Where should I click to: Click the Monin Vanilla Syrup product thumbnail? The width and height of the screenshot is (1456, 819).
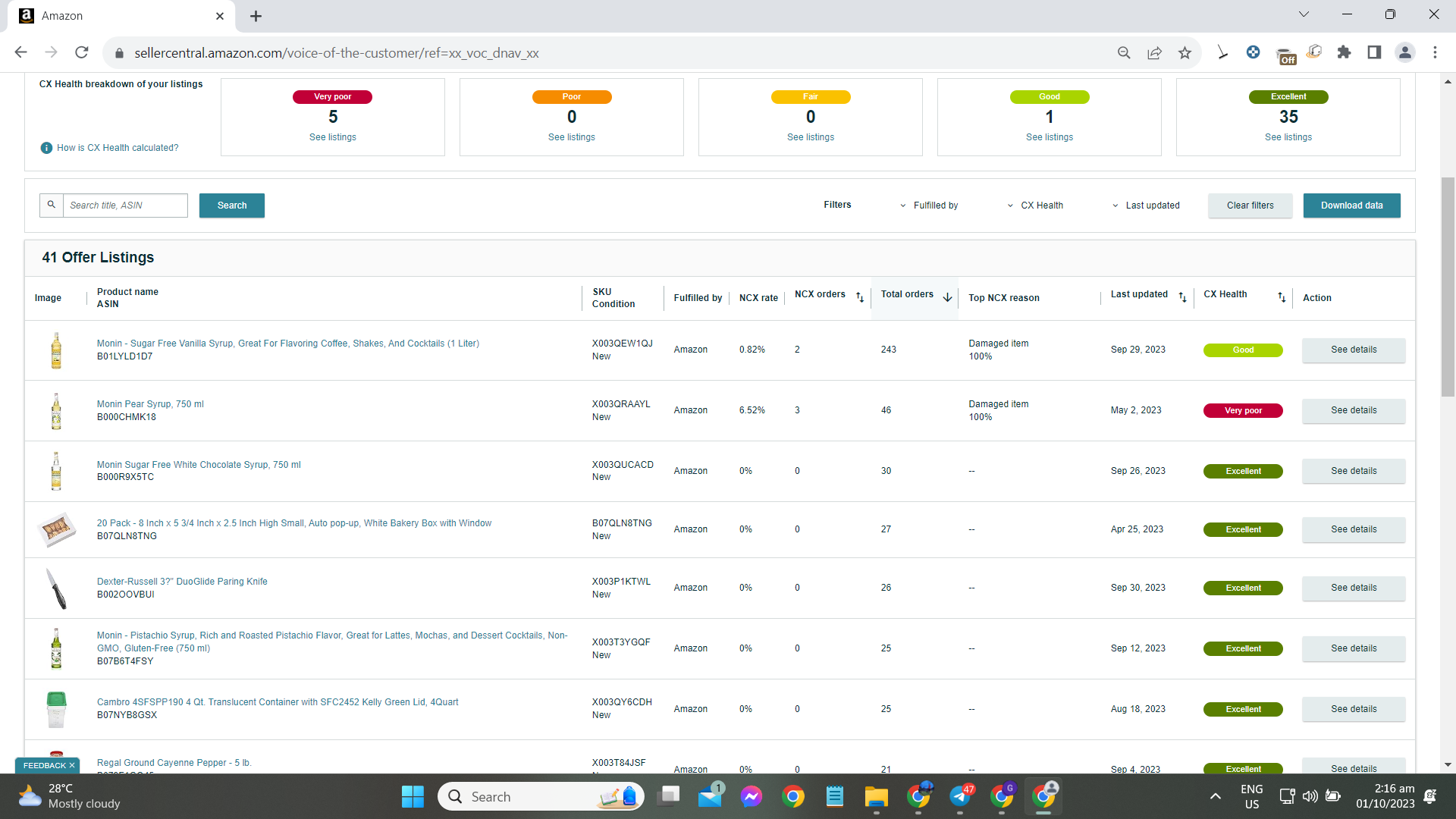coord(56,350)
